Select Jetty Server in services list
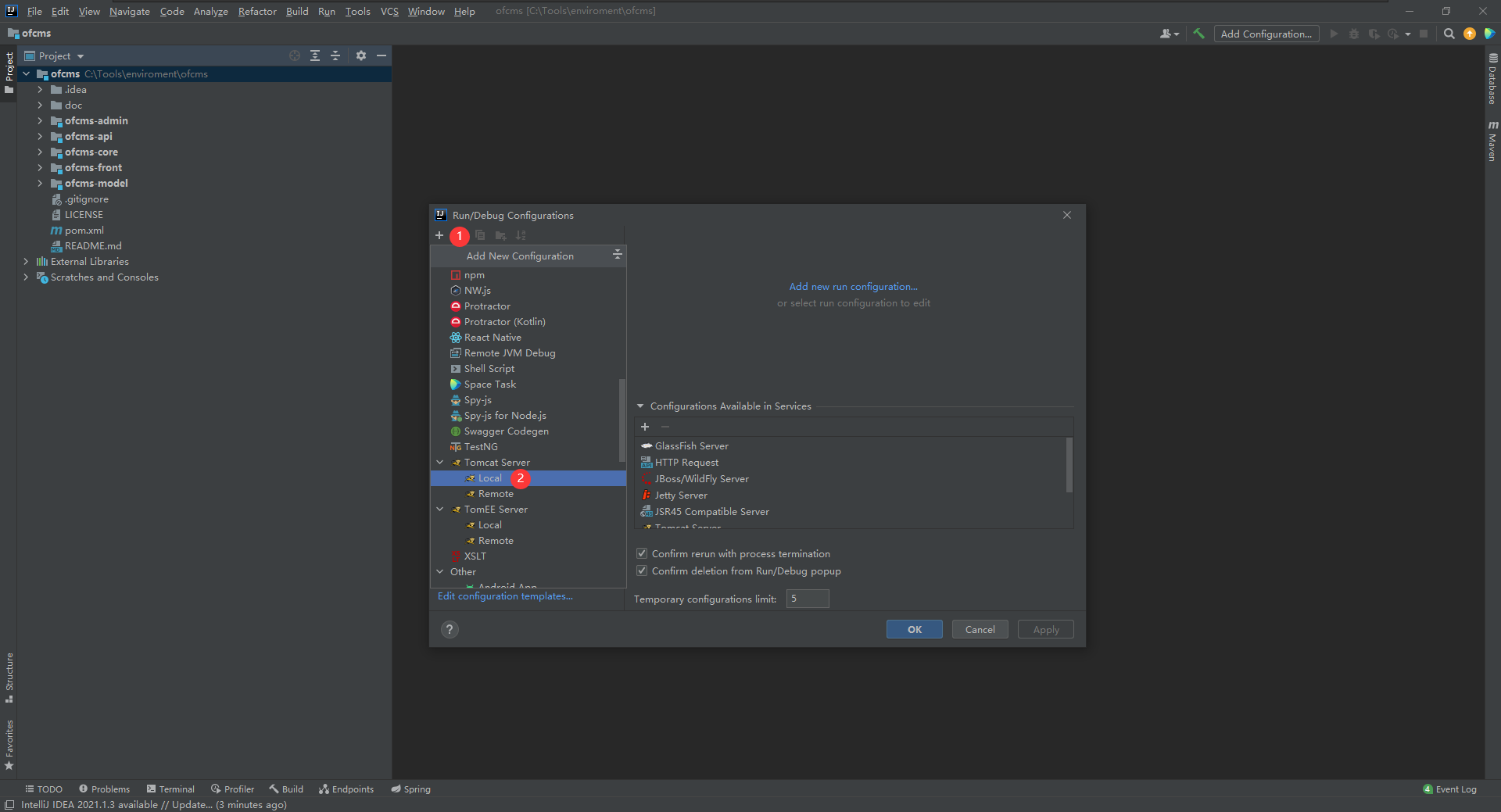Image resolution: width=1501 pixels, height=812 pixels. pos(851,495)
